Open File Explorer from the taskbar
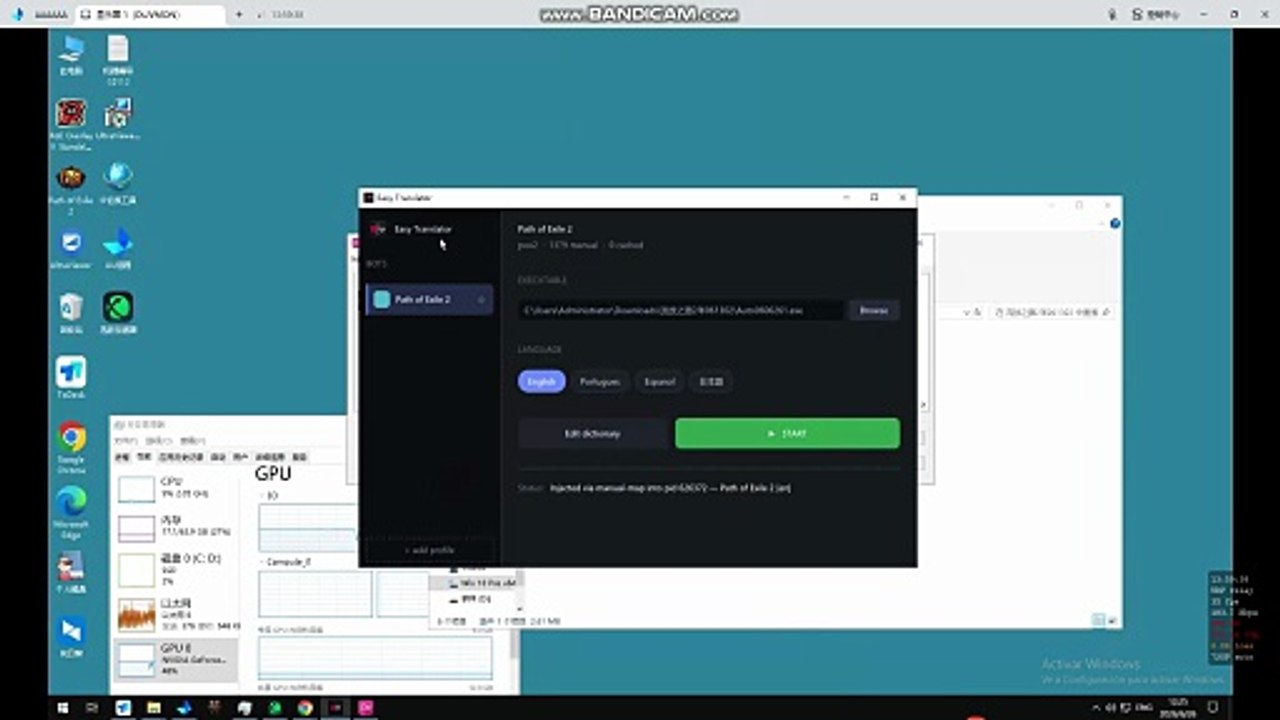Screen dimensions: 1280x720 point(154,708)
